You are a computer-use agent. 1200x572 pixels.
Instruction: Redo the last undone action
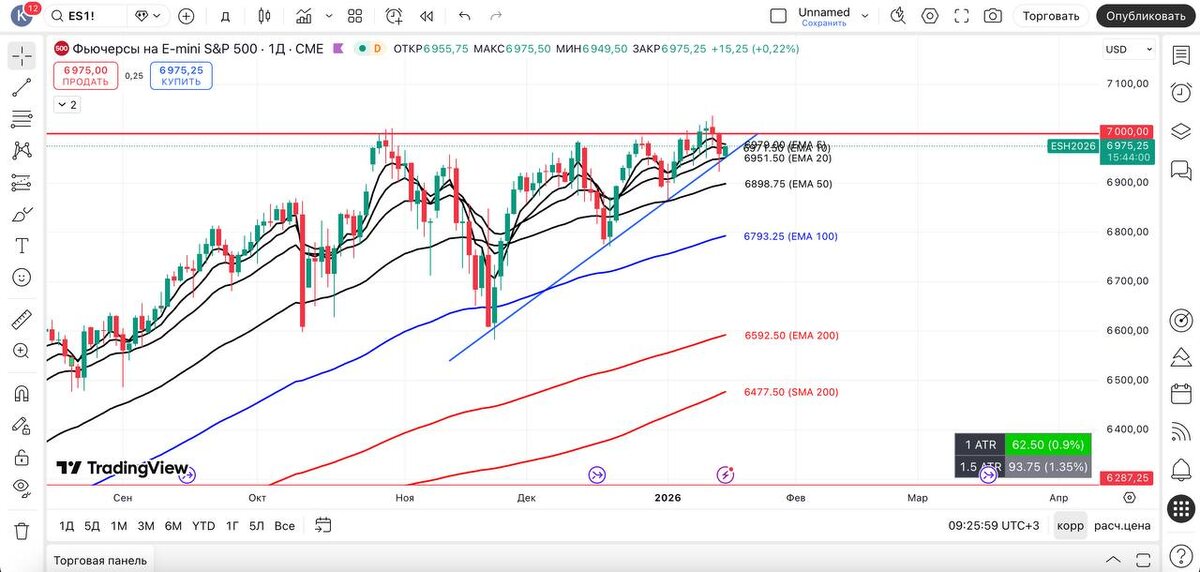tap(495, 16)
